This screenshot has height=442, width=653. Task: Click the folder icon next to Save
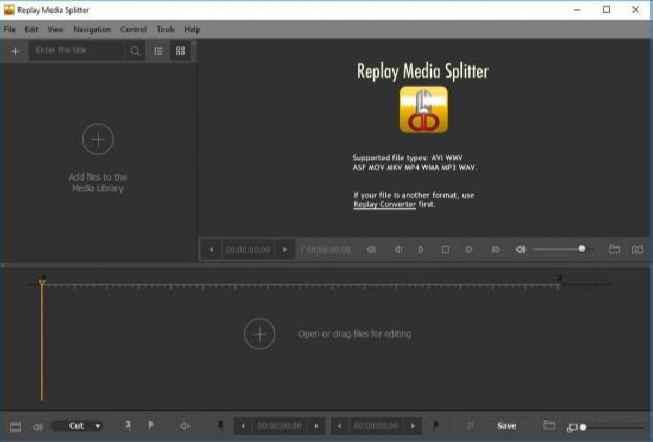tap(549, 426)
